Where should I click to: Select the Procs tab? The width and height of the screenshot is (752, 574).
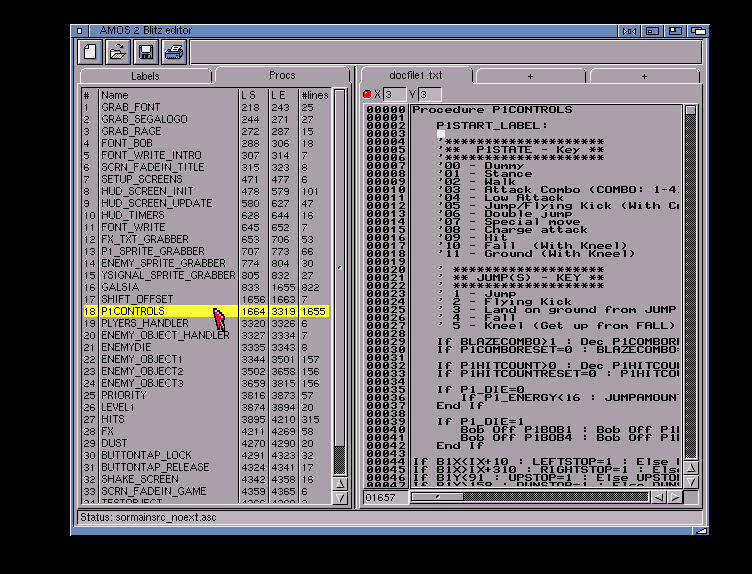click(x=282, y=76)
